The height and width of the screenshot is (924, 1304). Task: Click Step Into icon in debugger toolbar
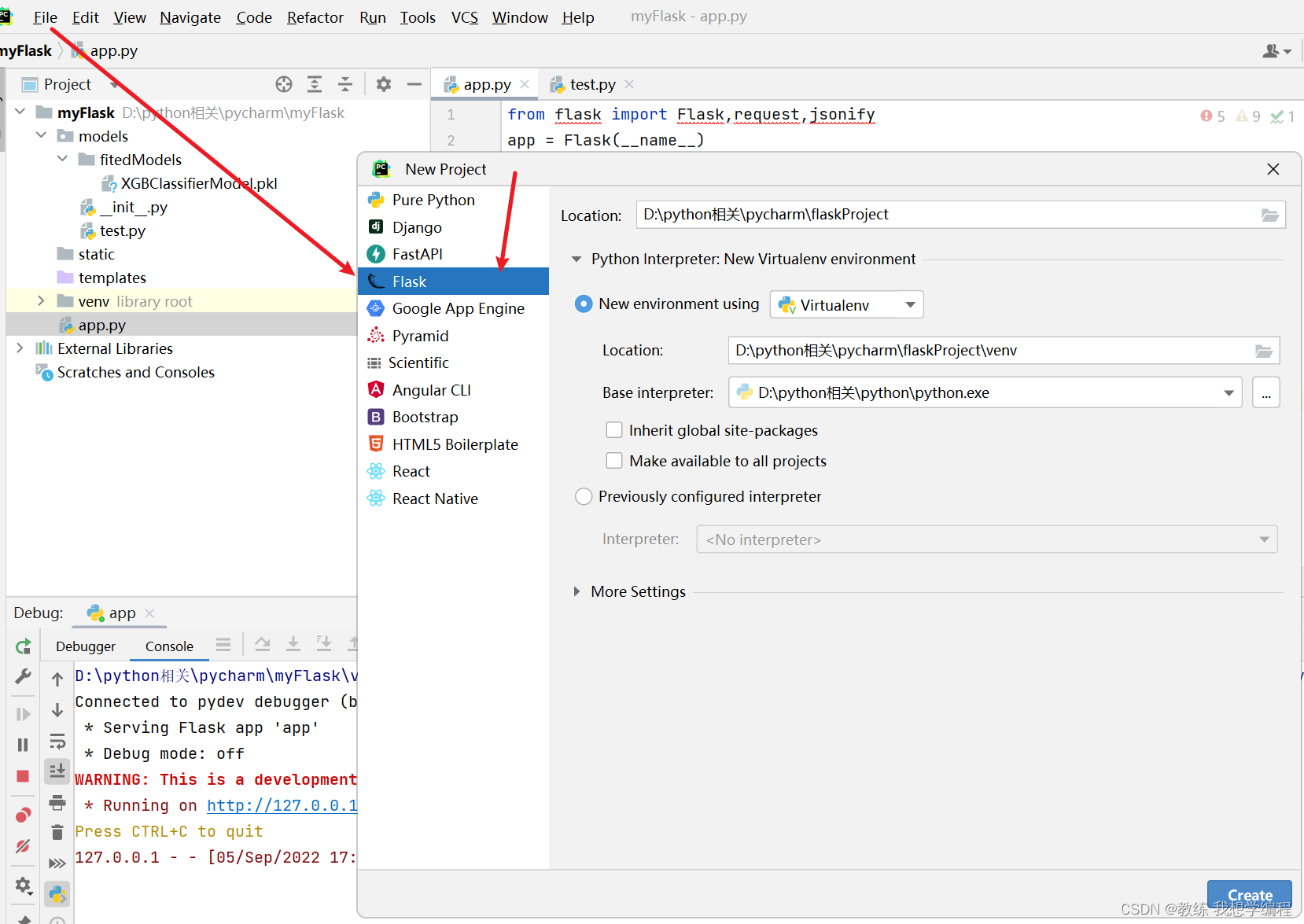[x=293, y=644]
